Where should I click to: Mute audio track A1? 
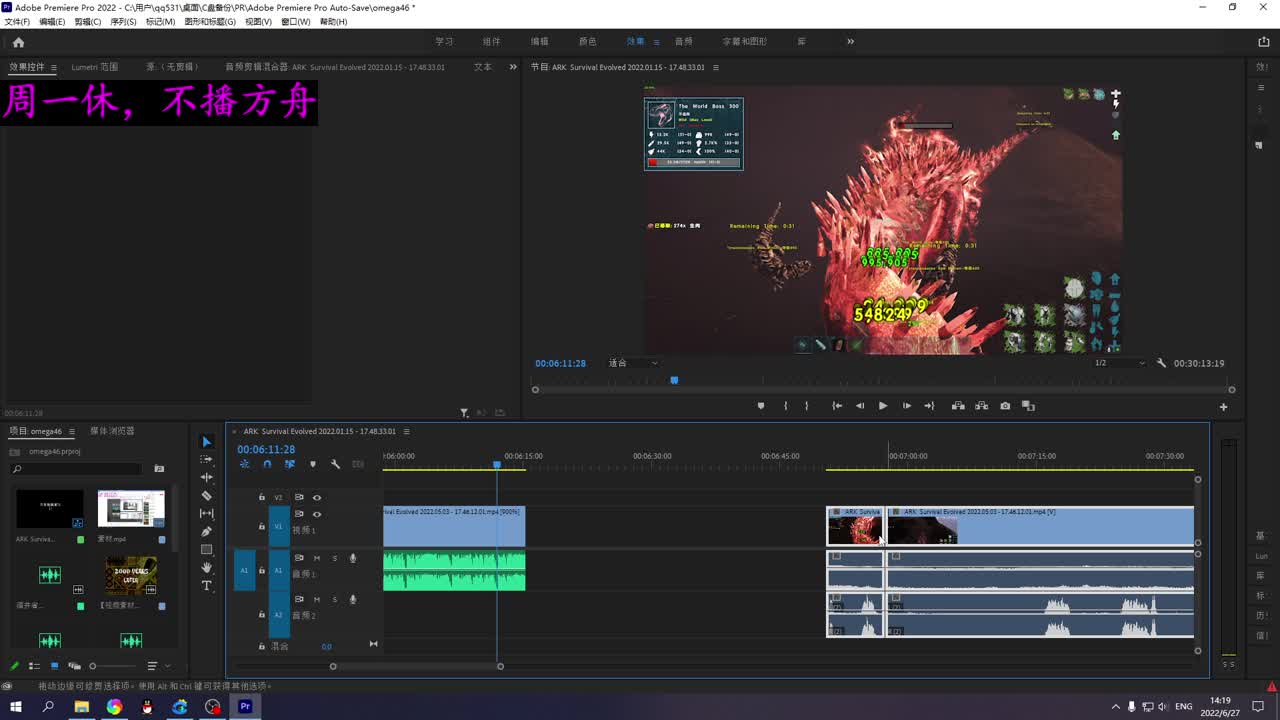tap(317, 558)
